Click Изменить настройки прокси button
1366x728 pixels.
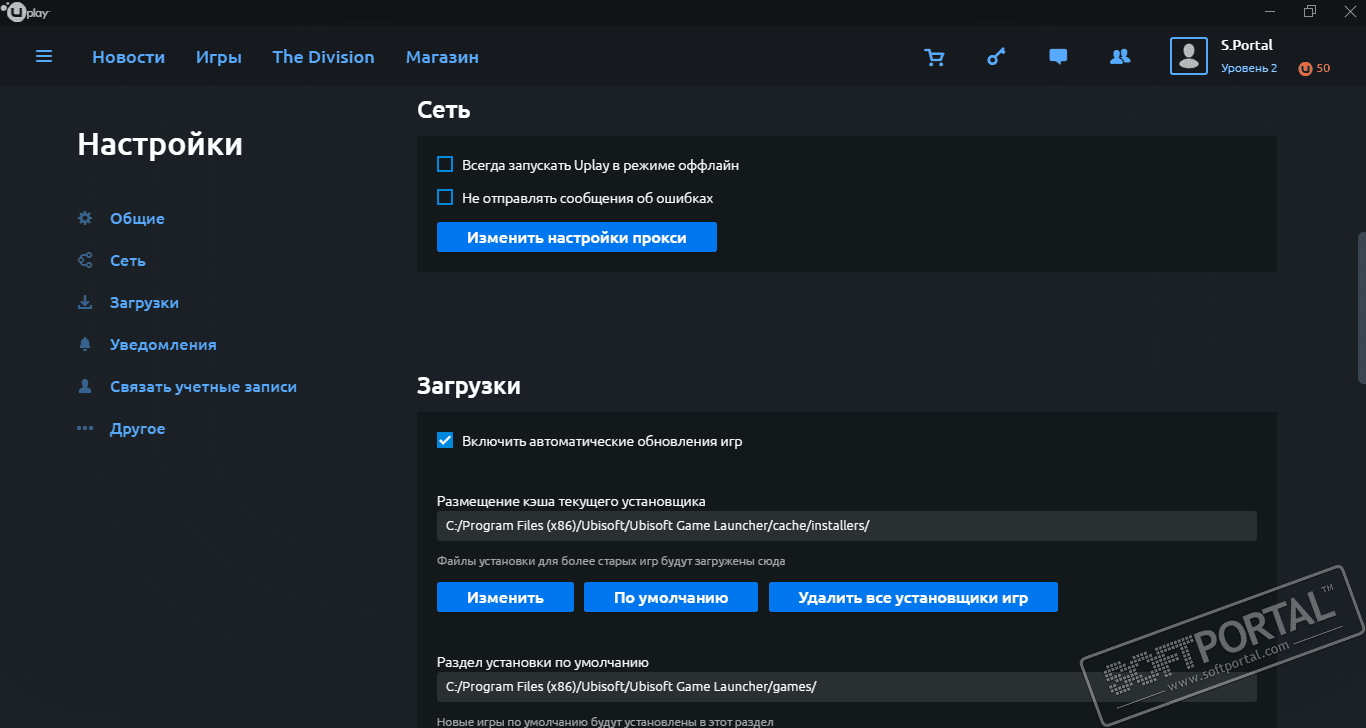[576, 238]
